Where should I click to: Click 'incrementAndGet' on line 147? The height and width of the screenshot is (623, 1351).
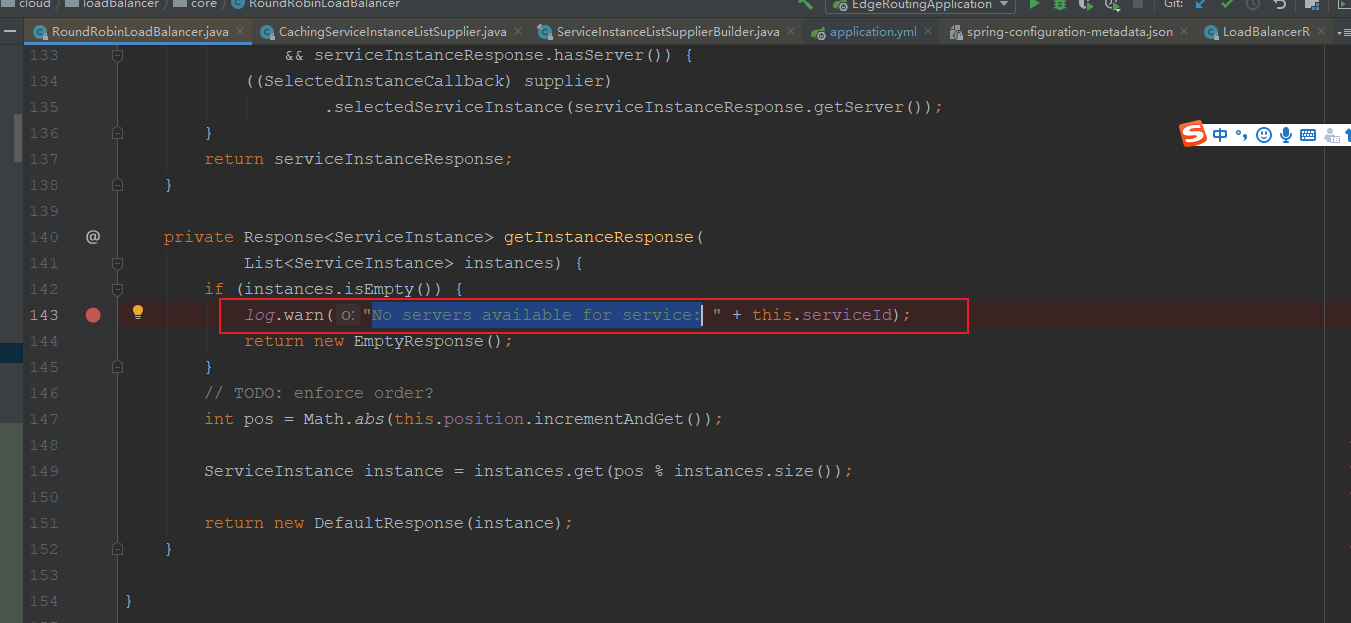[609, 419]
